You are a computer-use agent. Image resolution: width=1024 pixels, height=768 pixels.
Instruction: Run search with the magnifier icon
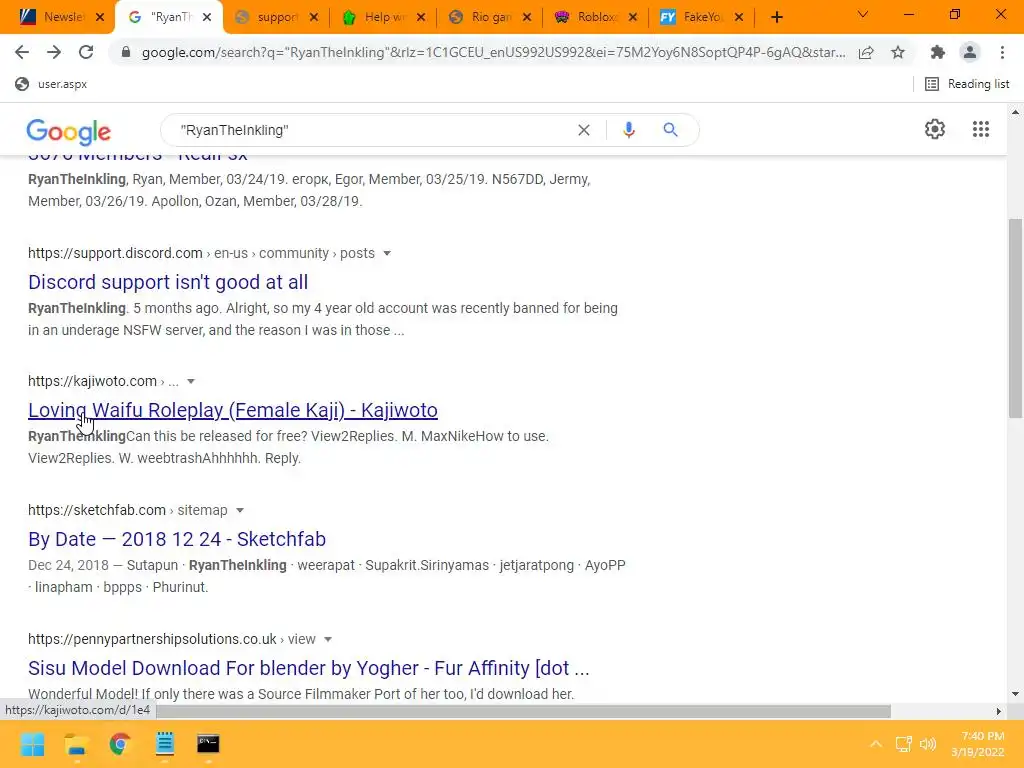coord(670,130)
